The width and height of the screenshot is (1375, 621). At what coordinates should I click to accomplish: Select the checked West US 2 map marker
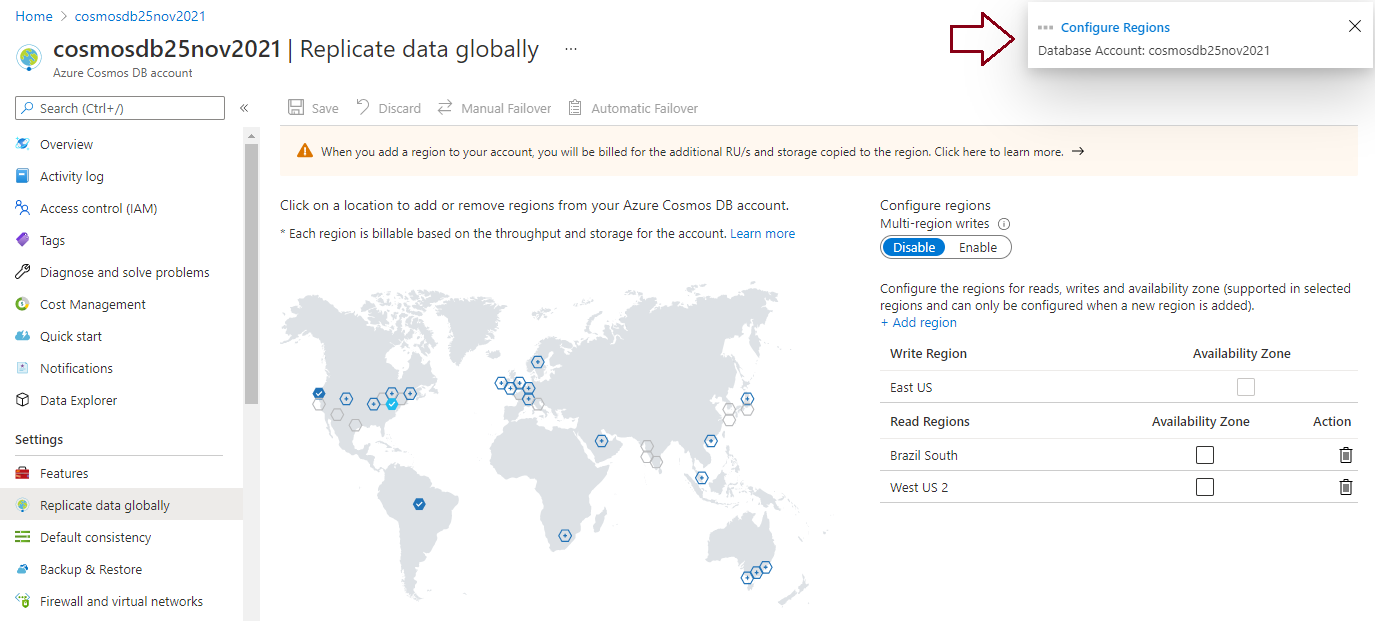click(318, 393)
